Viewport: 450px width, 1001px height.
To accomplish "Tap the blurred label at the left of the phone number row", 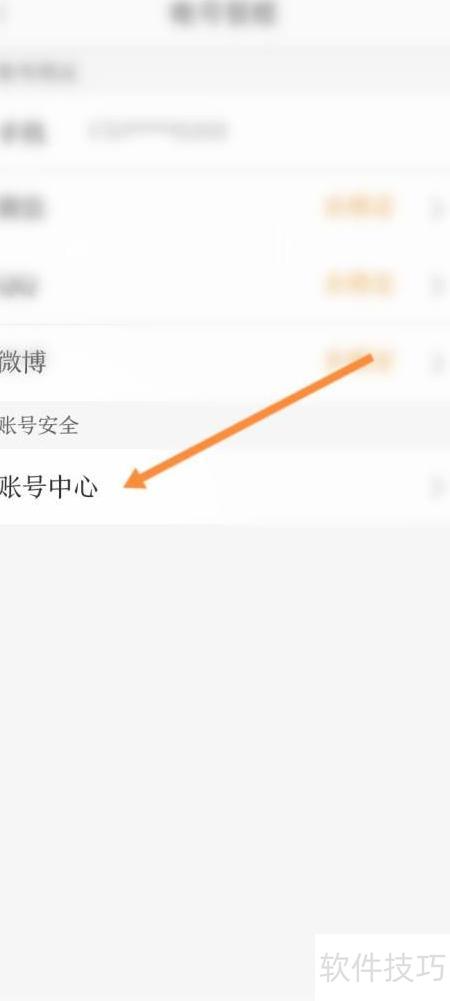I will click(22, 132).
